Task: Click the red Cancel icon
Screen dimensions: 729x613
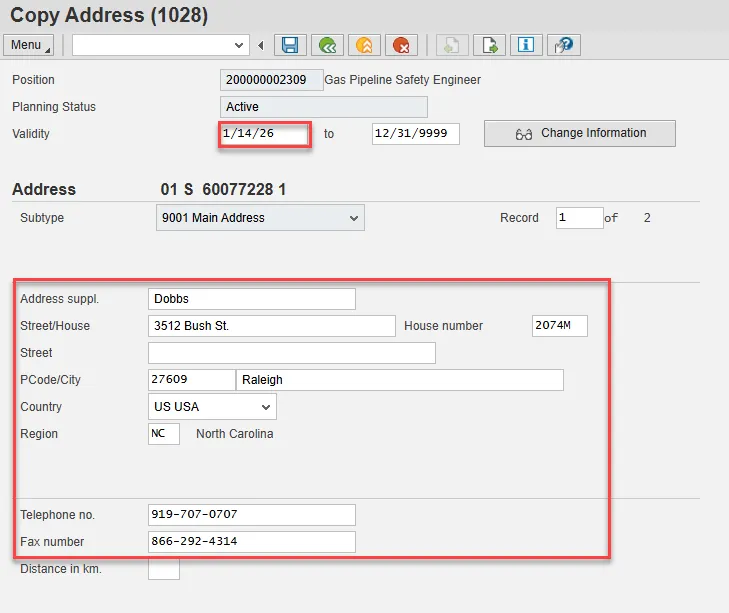Action: pos(401,45)
